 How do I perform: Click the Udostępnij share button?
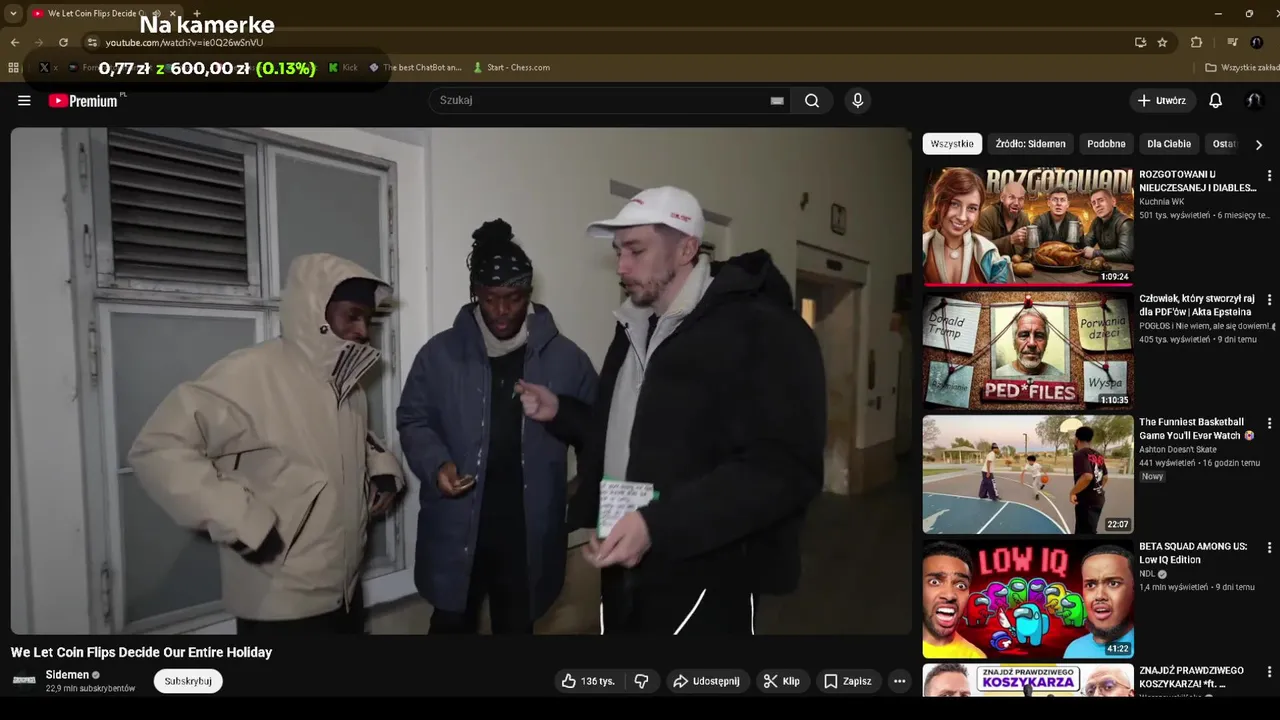click(x=707, y=681)
